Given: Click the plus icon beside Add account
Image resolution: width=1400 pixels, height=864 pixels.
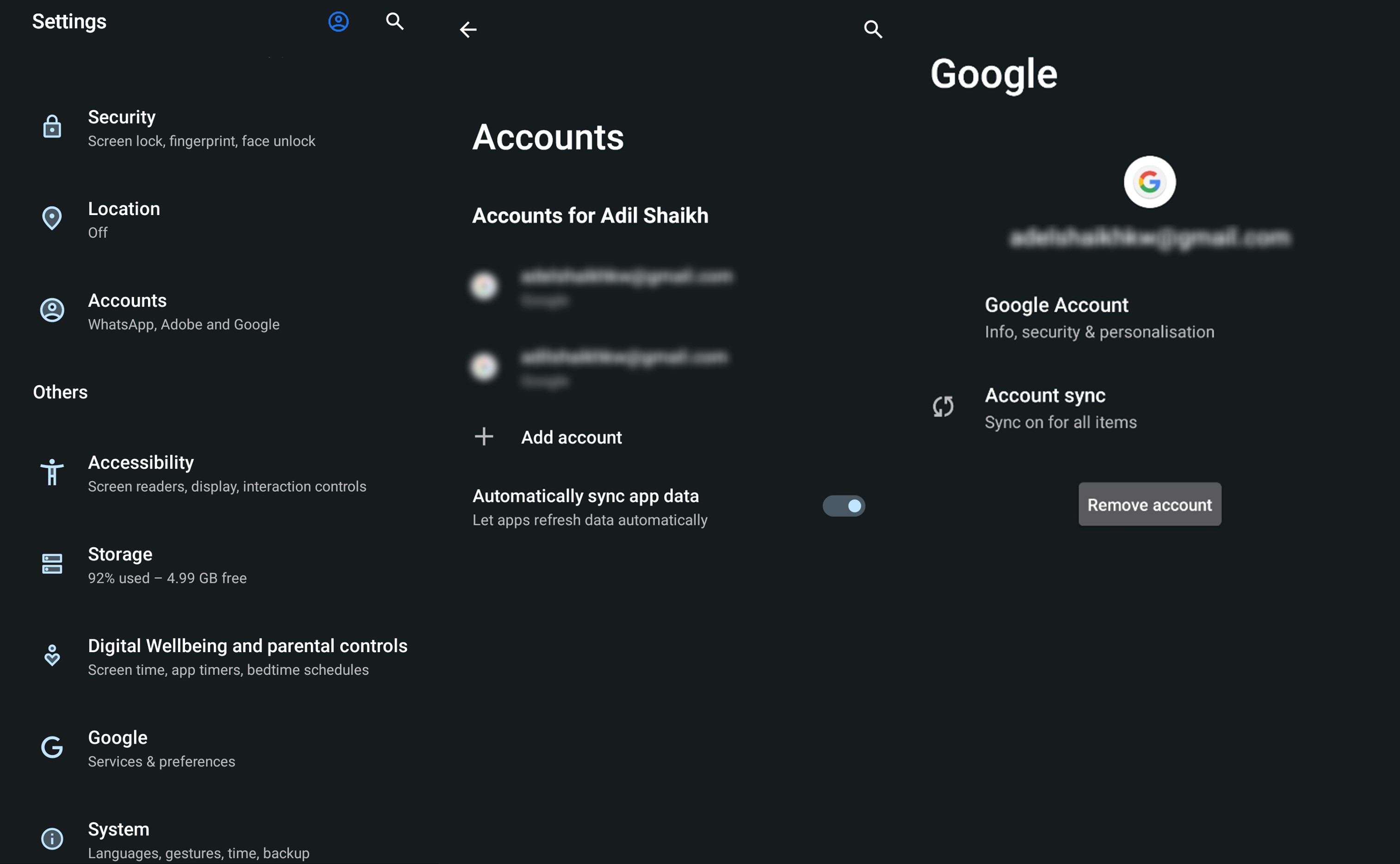Looking at the screenshot, I should pyautogui.click(x=484, y=437).
